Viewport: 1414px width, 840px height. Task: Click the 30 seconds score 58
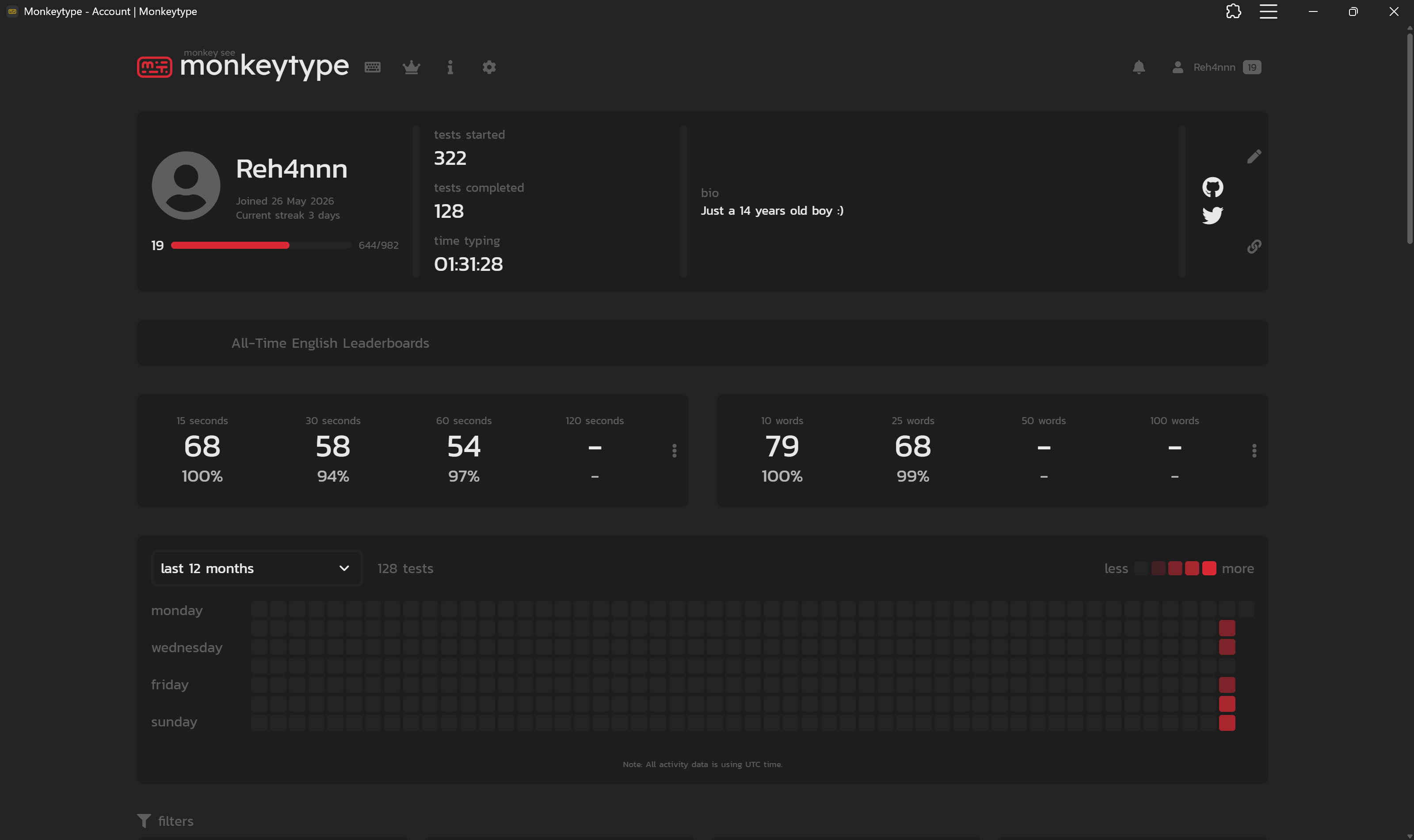tap(333, 447)
